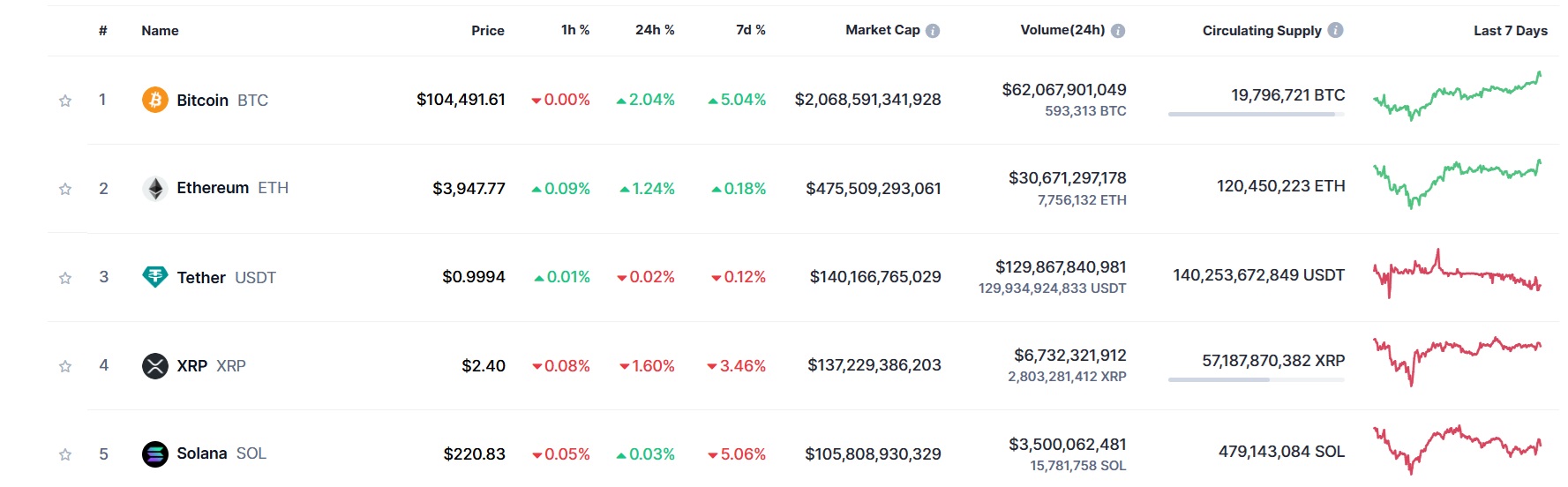1568x487 pixels.
Task: Toggle the watchlist star for Solana
Action: (x=65, y=454)
